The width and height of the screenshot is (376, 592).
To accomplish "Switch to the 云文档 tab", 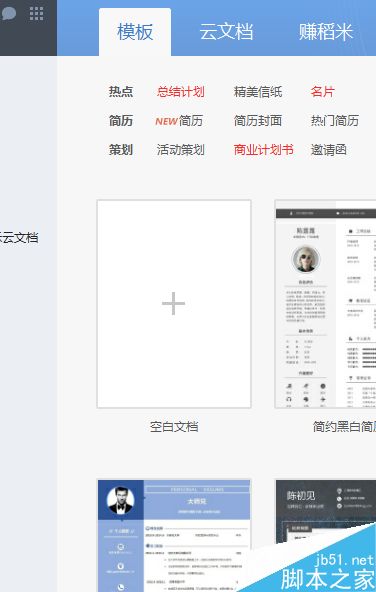I will click(226, 32).
